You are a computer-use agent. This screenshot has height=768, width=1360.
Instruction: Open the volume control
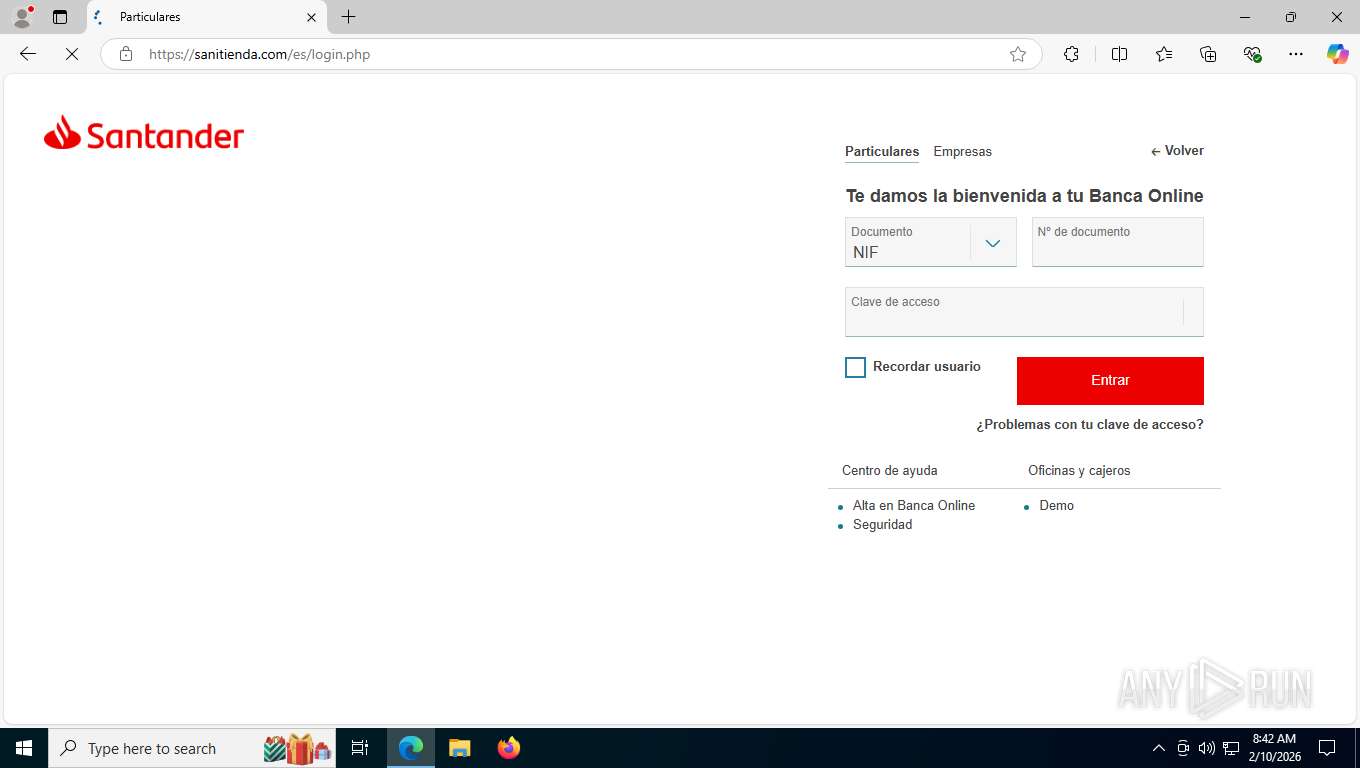coord(1207,748)
